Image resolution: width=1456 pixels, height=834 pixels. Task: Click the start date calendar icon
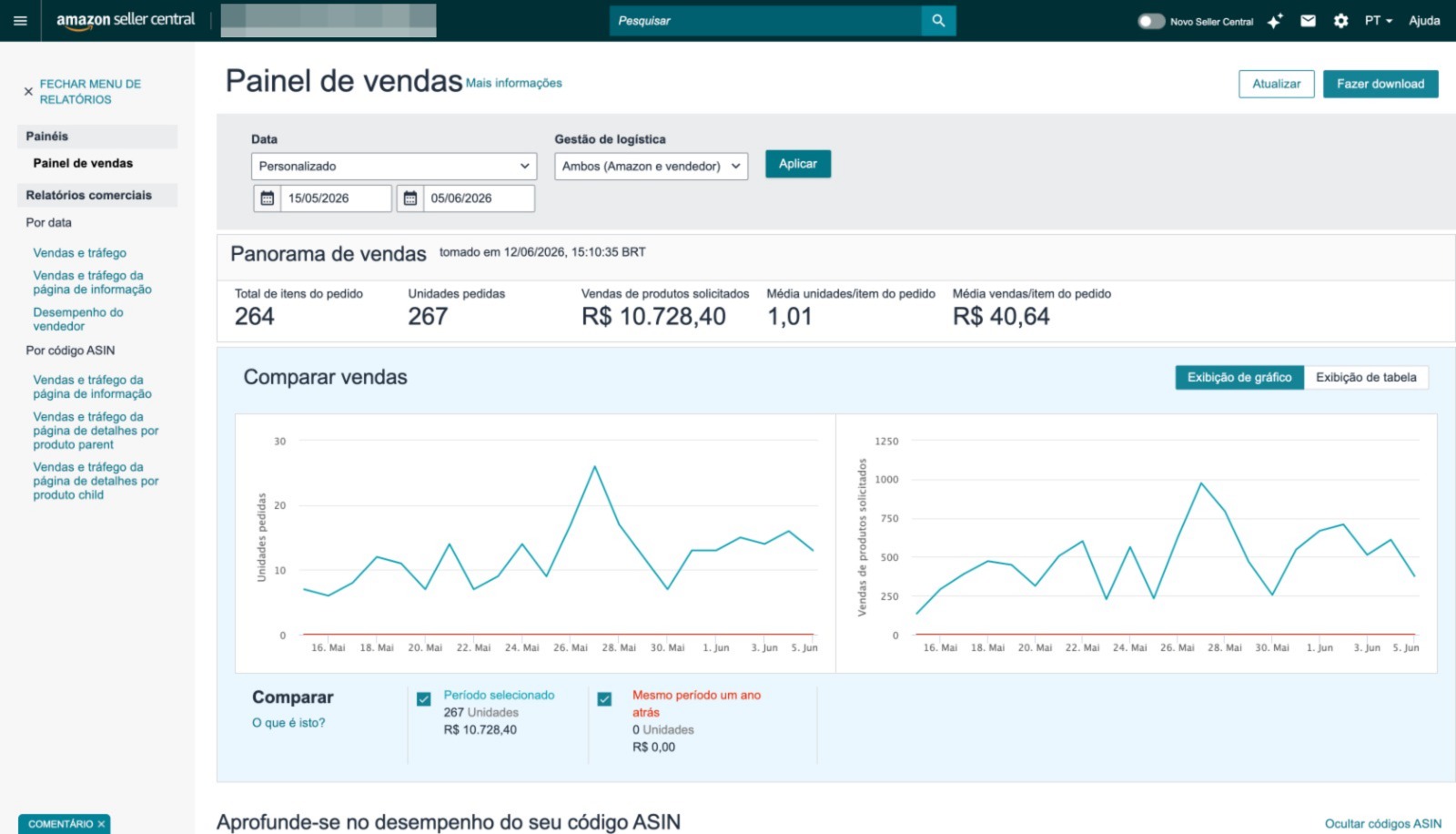[268, 198]
